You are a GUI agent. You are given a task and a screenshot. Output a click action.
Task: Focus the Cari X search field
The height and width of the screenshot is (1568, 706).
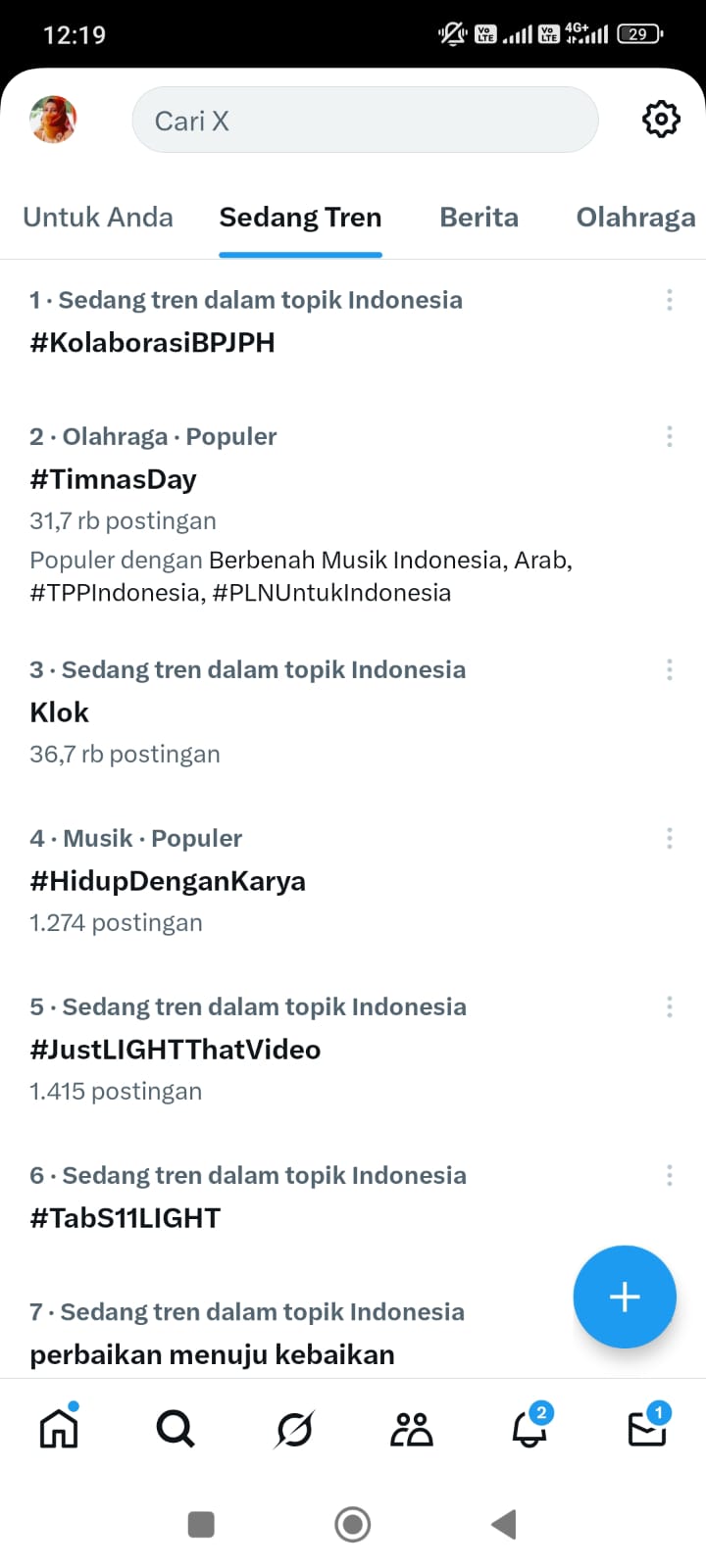365,121
